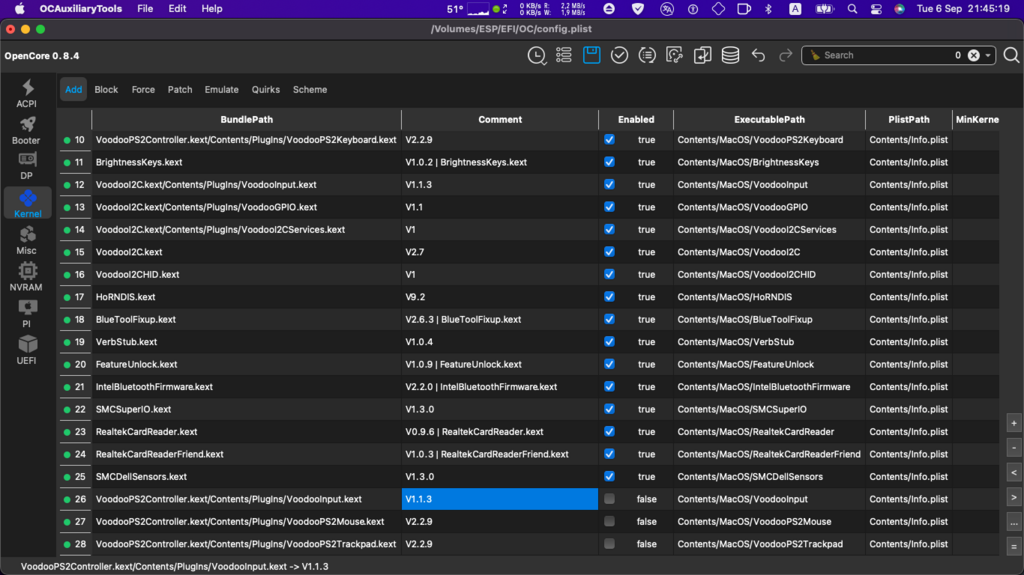1024x575 pixels.
Task: Disable the SMCDellSensors.kext checkbox
Action: 609,477
